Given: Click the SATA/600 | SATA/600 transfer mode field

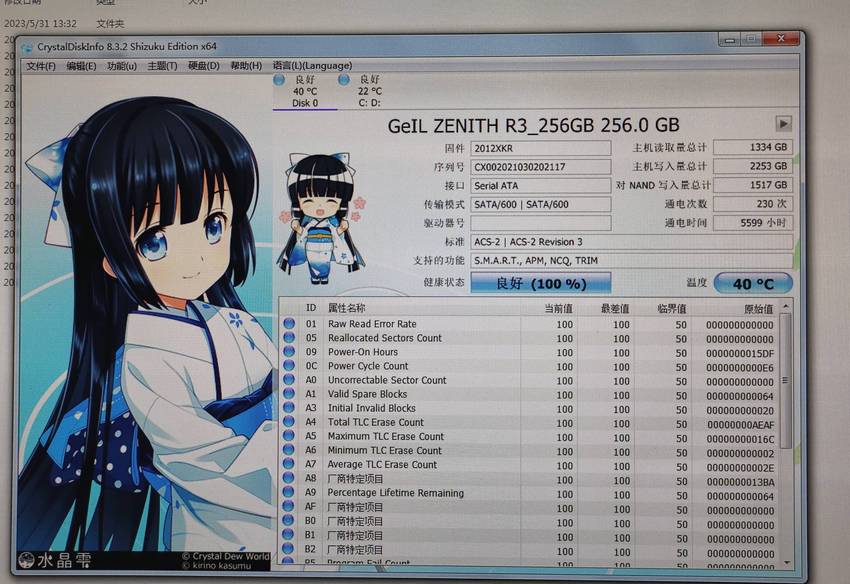Looking at the screenshot, I should click(540, 204).
